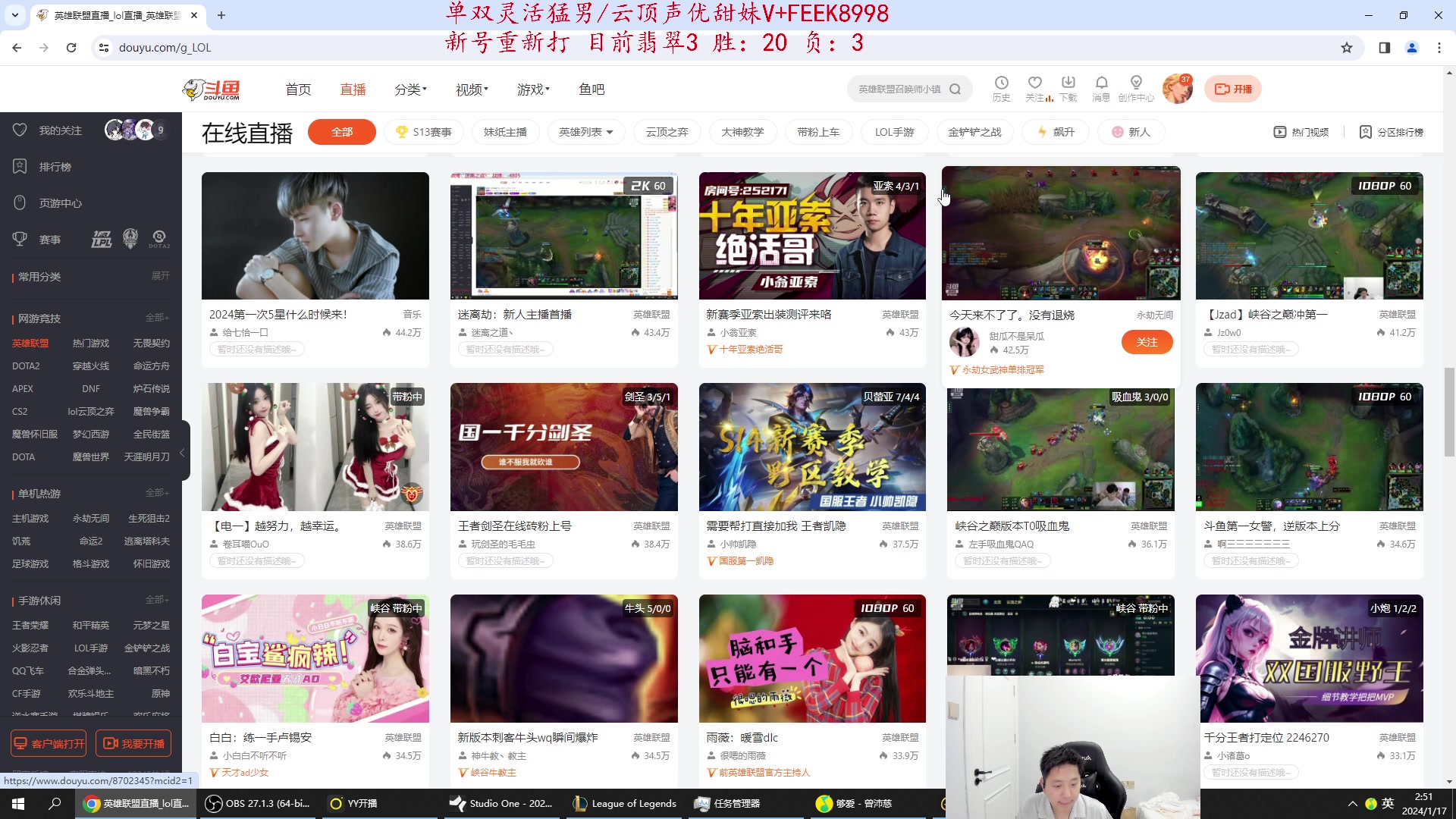The image size is (1456, 819).
Task: Switch to OBS 27.1.3 on taskbar
Action: (259, 804)
